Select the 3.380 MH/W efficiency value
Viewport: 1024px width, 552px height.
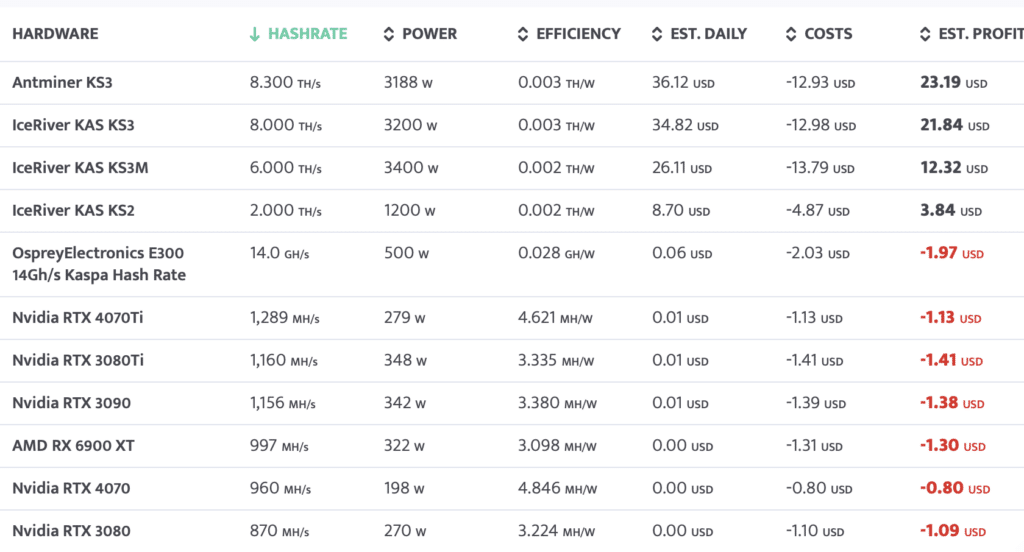[x=558, y=402]
